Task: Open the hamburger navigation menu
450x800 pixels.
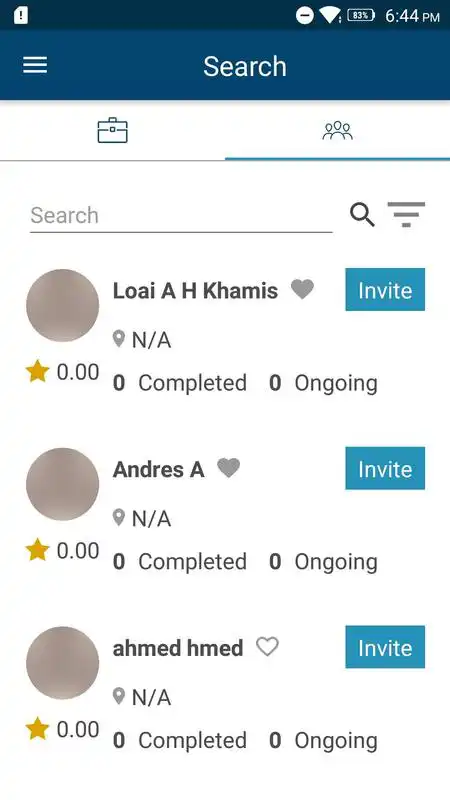Action: (35, 65)
